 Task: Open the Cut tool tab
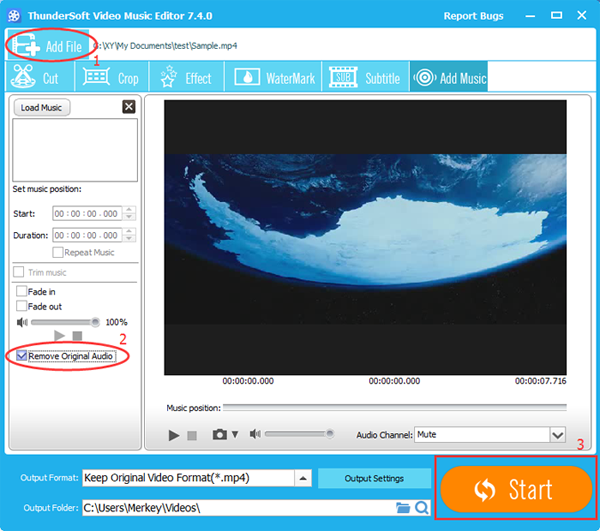(38, 78)
